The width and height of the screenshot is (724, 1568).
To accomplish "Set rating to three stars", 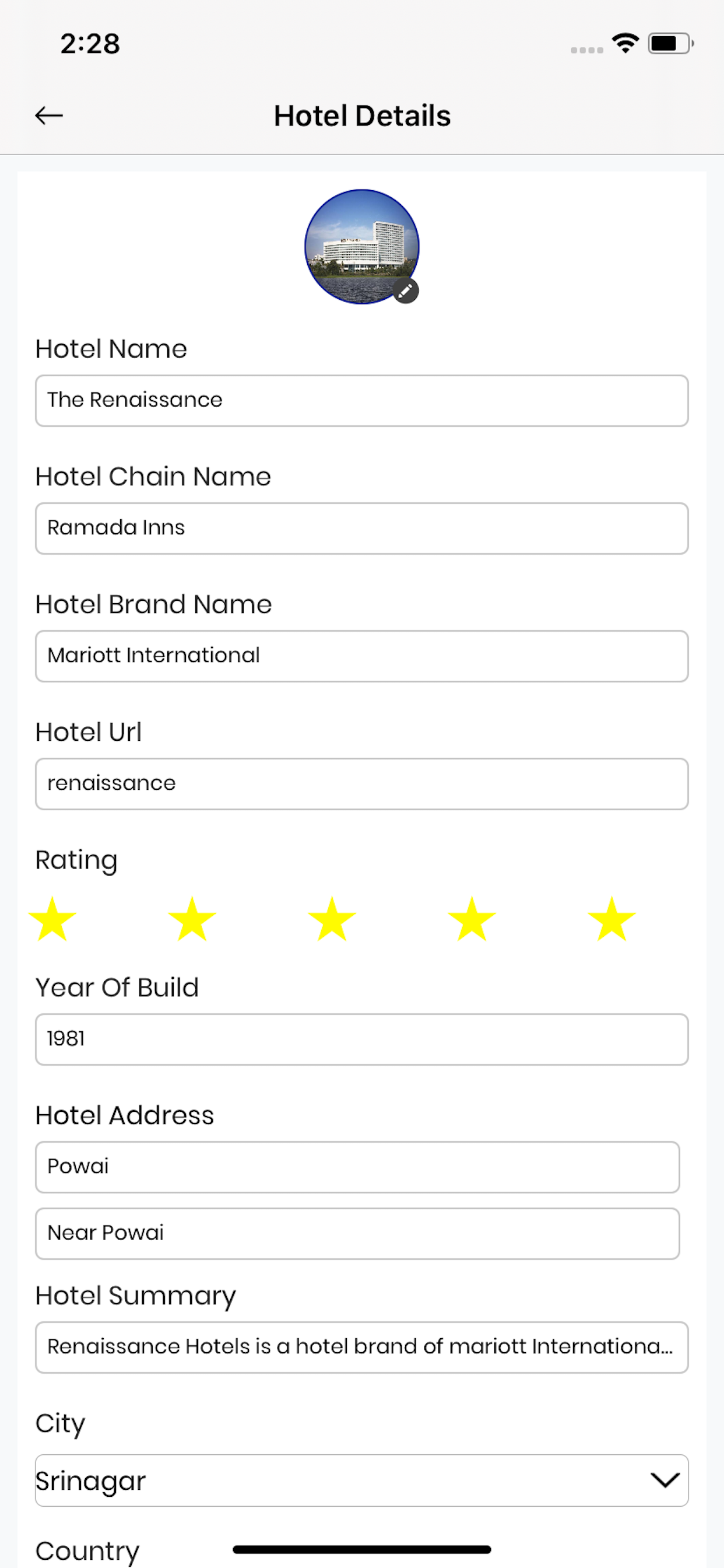I will pos(332,919).
